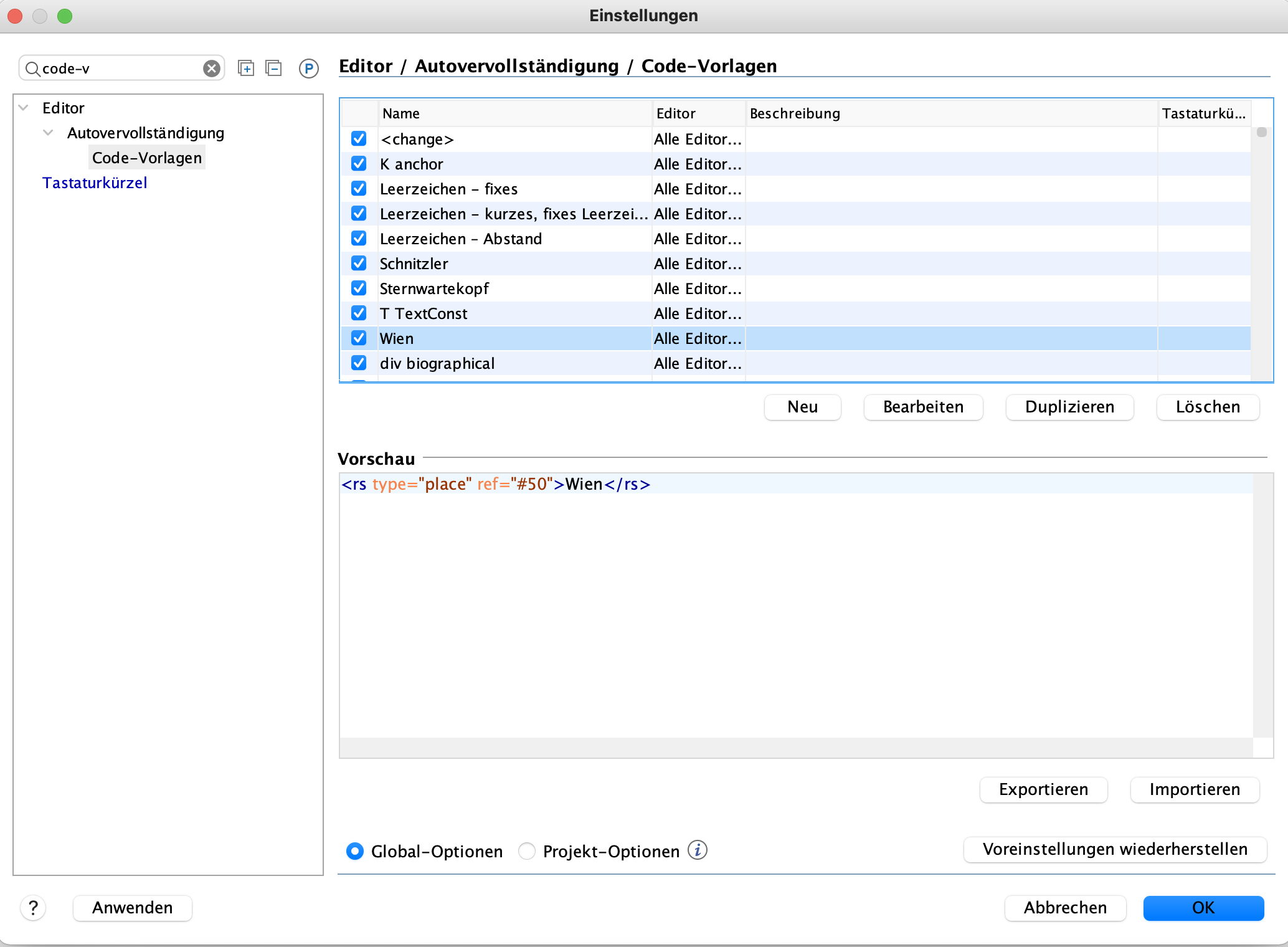Select the Leerzeichen – Abstand row
The height and width of the screenshot is (947, 1288).
point(796,239)
